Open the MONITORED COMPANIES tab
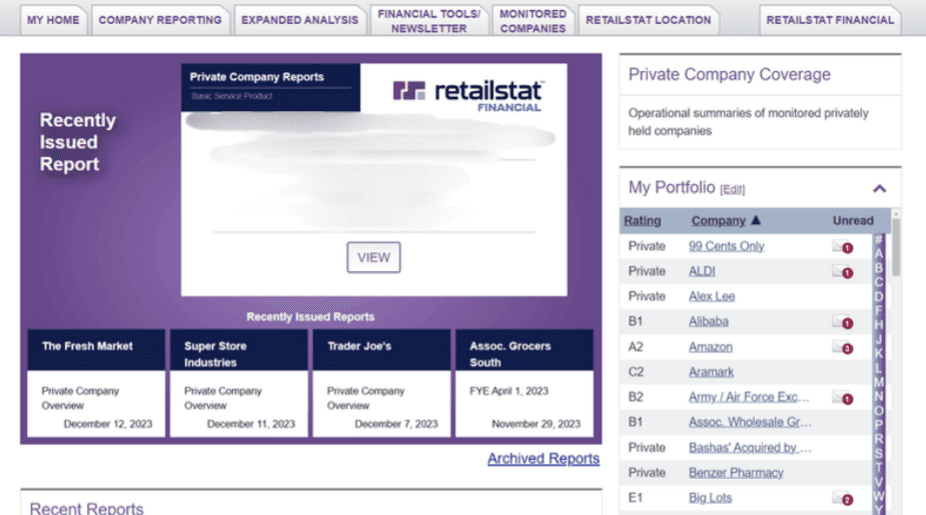 pyautogui.click(x=533, y=21)
